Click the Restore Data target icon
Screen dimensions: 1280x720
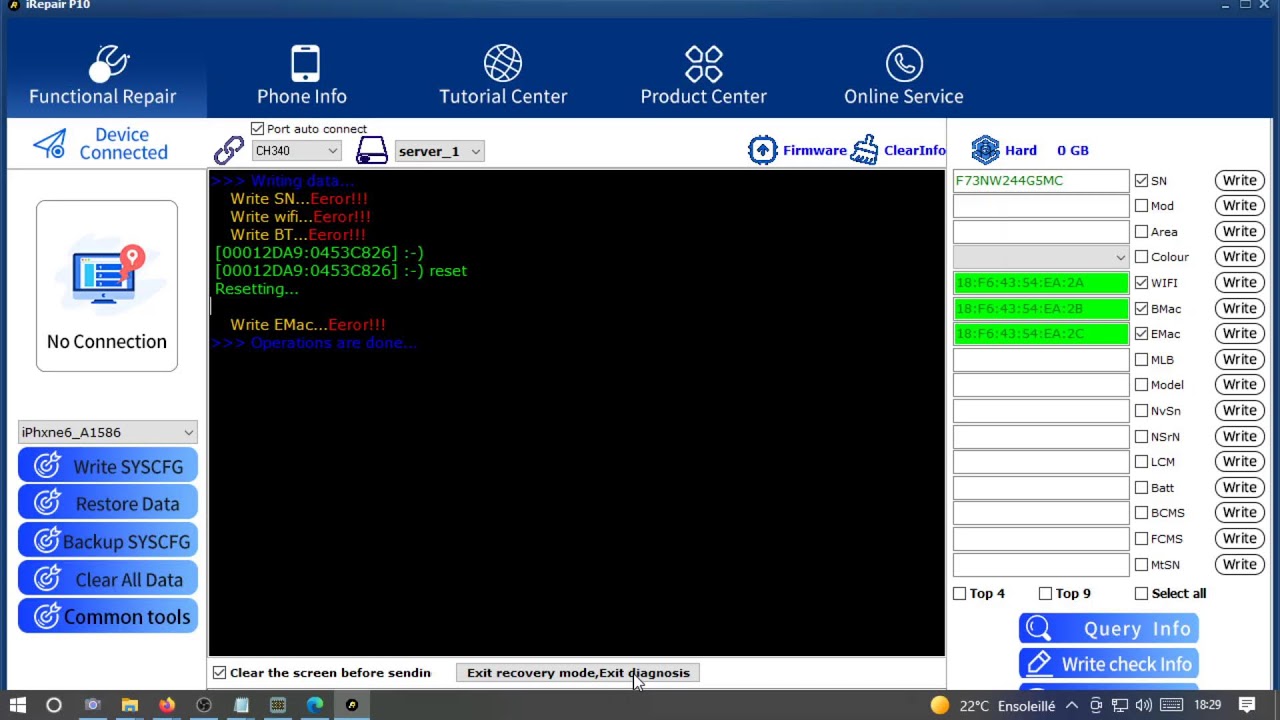(47, 503)
